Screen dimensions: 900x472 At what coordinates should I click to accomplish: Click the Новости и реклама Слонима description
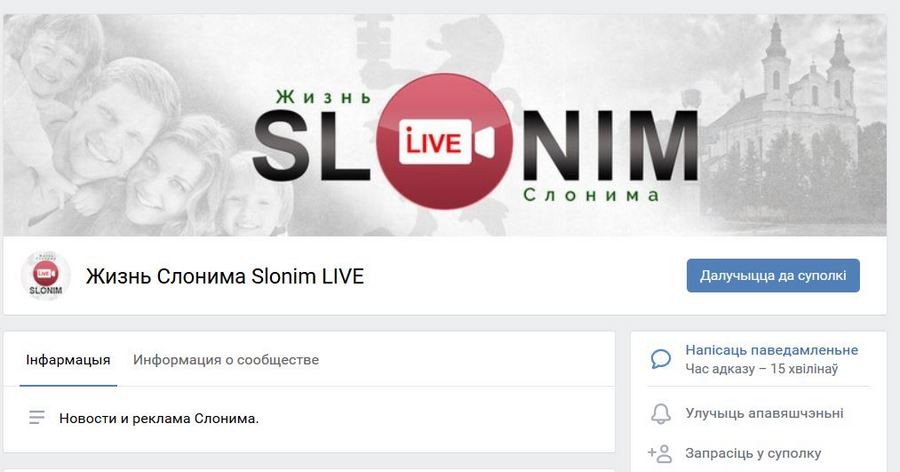coord(159,419)
